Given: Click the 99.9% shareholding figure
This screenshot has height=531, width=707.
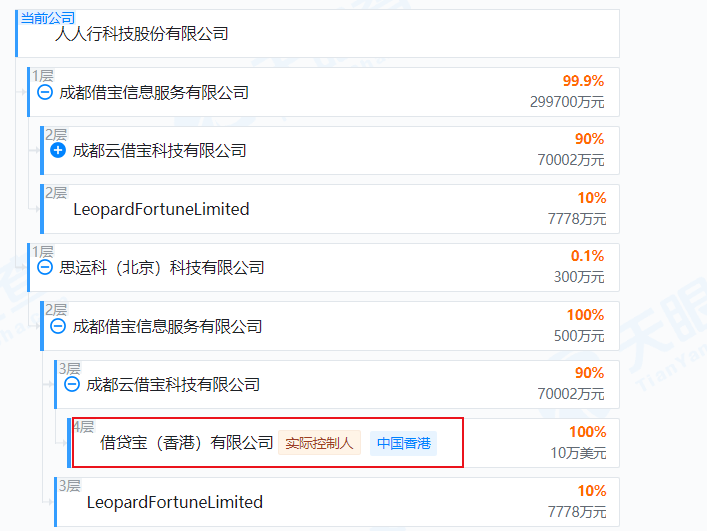Looking at the screenshot, I should (x=583, y=81).
